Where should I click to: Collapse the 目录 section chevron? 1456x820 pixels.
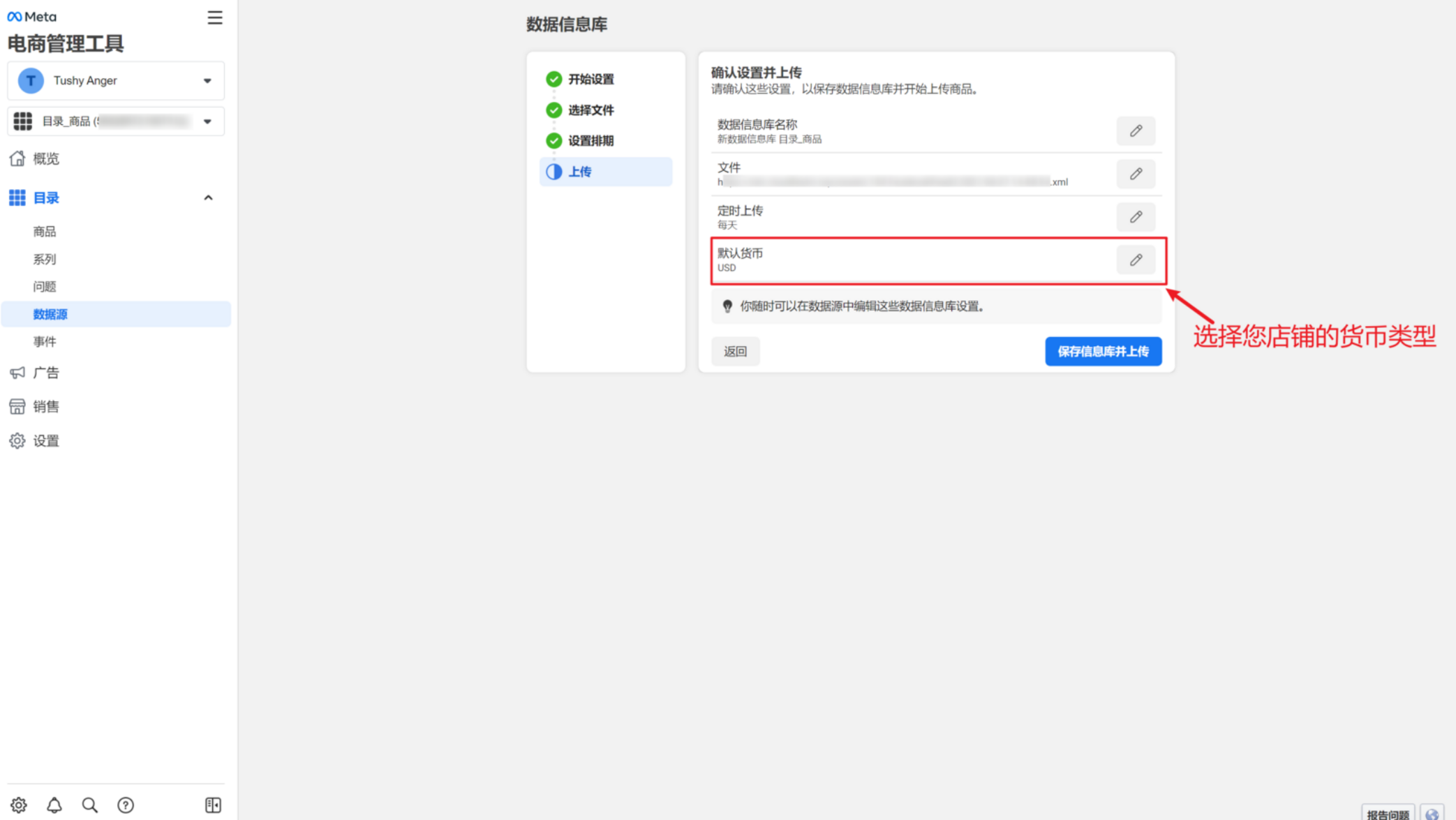click(x=208, y=198)
